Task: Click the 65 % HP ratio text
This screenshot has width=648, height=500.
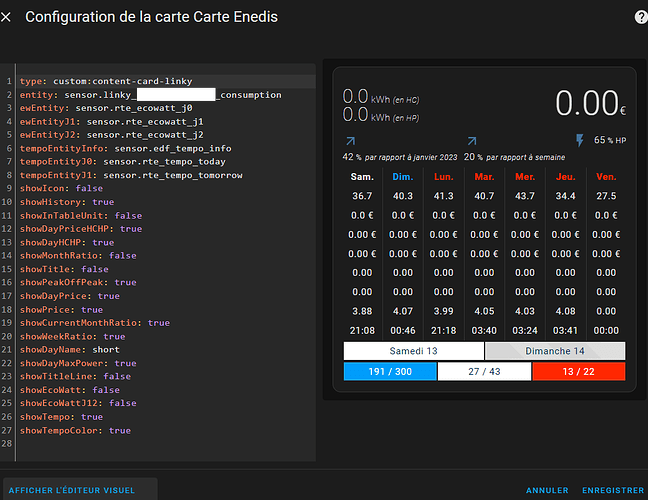Action: [610, 140]
